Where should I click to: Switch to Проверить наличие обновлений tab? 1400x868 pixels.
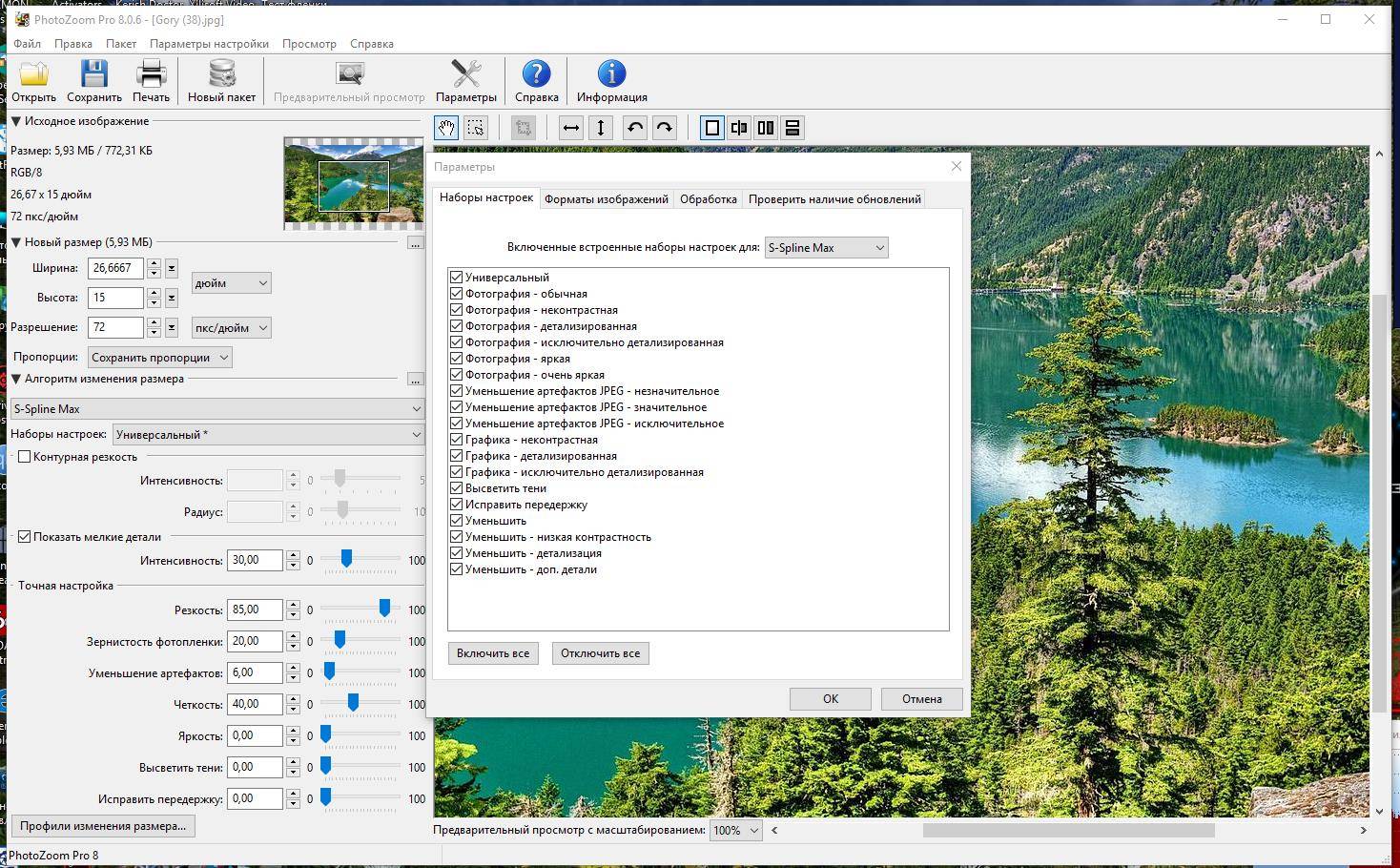[834, 199]
